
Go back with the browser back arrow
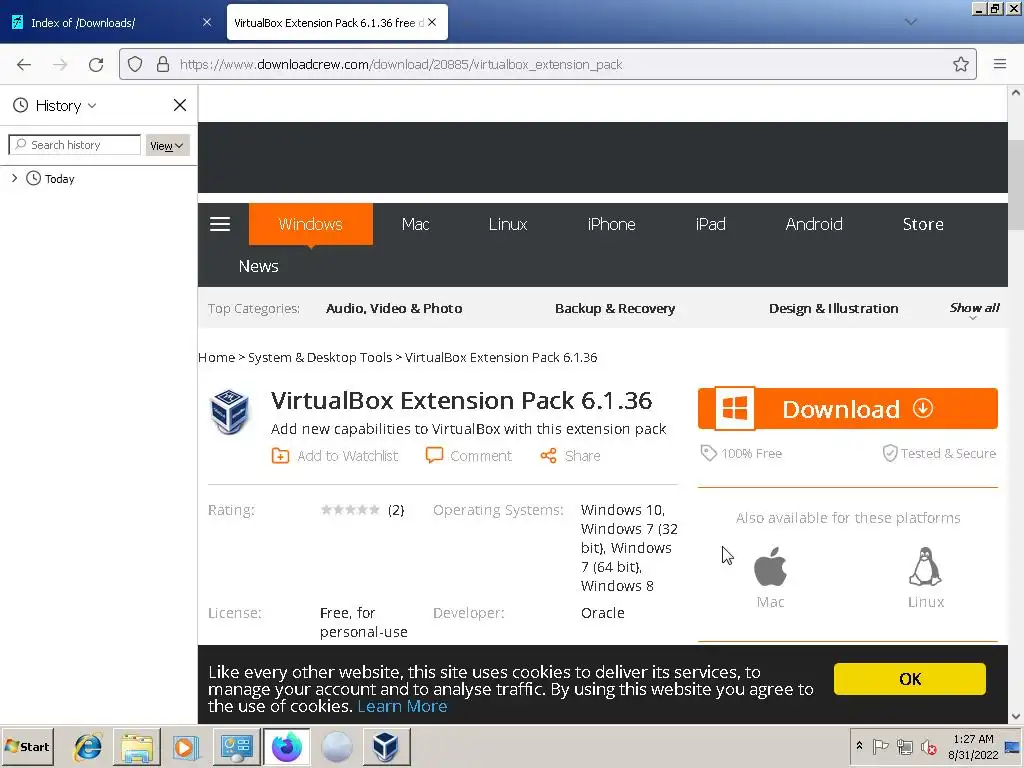click(x=24, y=64)
